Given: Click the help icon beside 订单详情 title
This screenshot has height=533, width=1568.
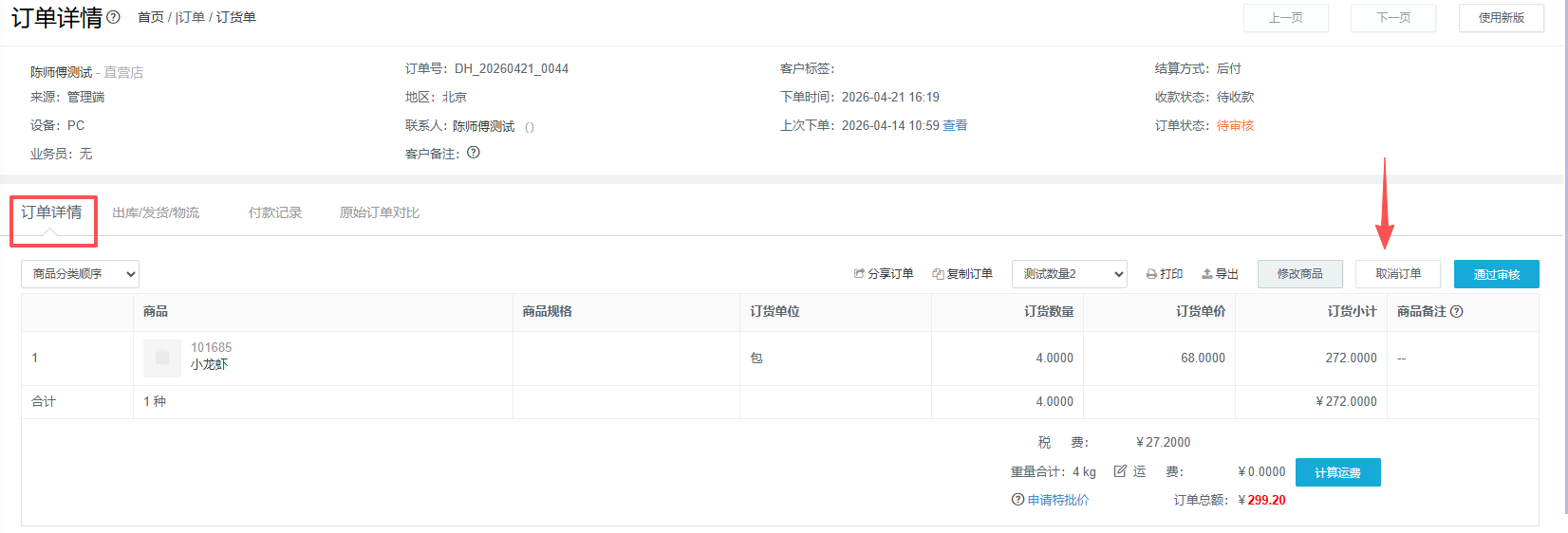Looking at the screenshot, I should (x=114, y=17).
